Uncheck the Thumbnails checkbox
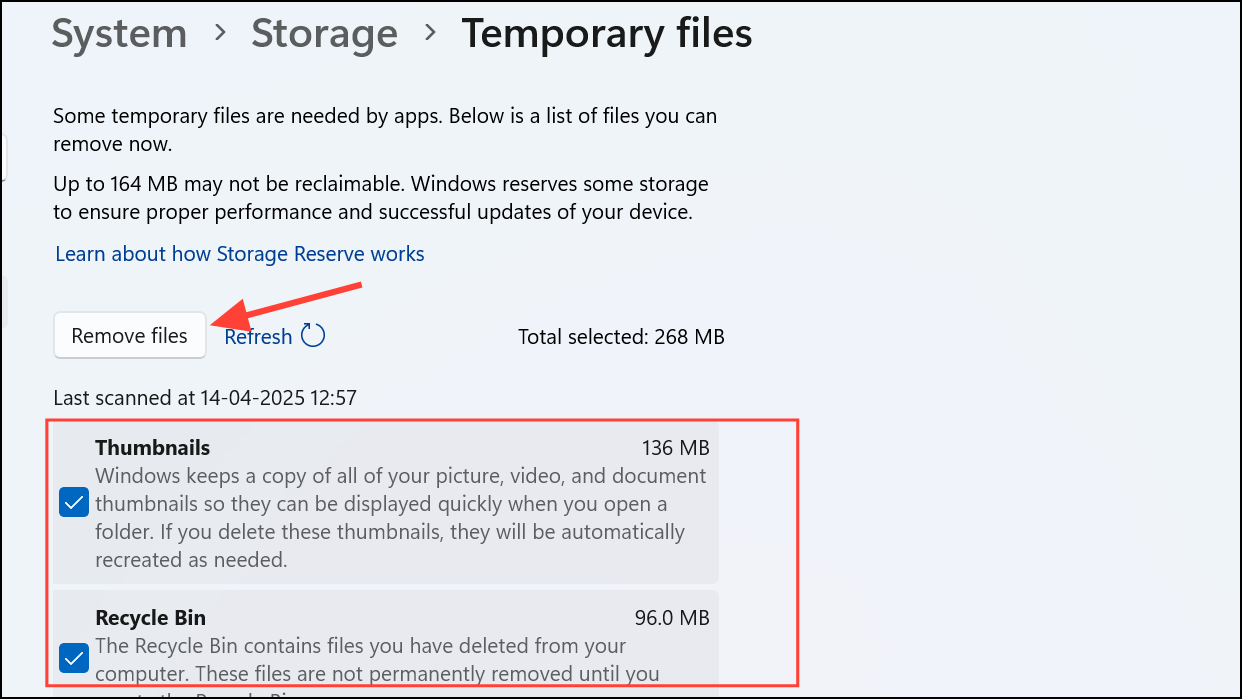The height and width of the screenshot is (699, 1242). [74, 503]
